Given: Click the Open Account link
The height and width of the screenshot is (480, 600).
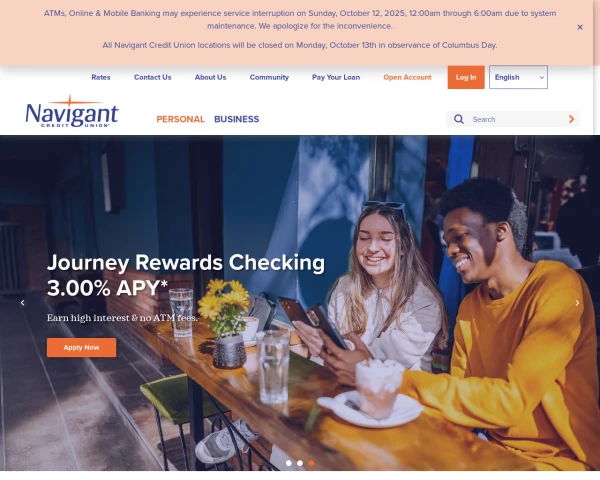Looking at the screenshot, I should 407,77.
